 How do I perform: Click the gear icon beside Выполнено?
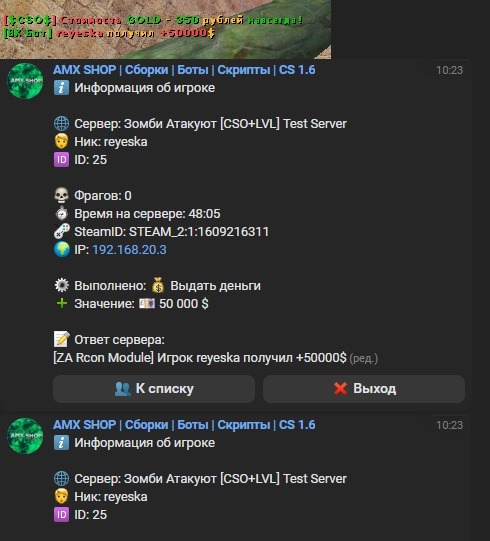(61, 285)
